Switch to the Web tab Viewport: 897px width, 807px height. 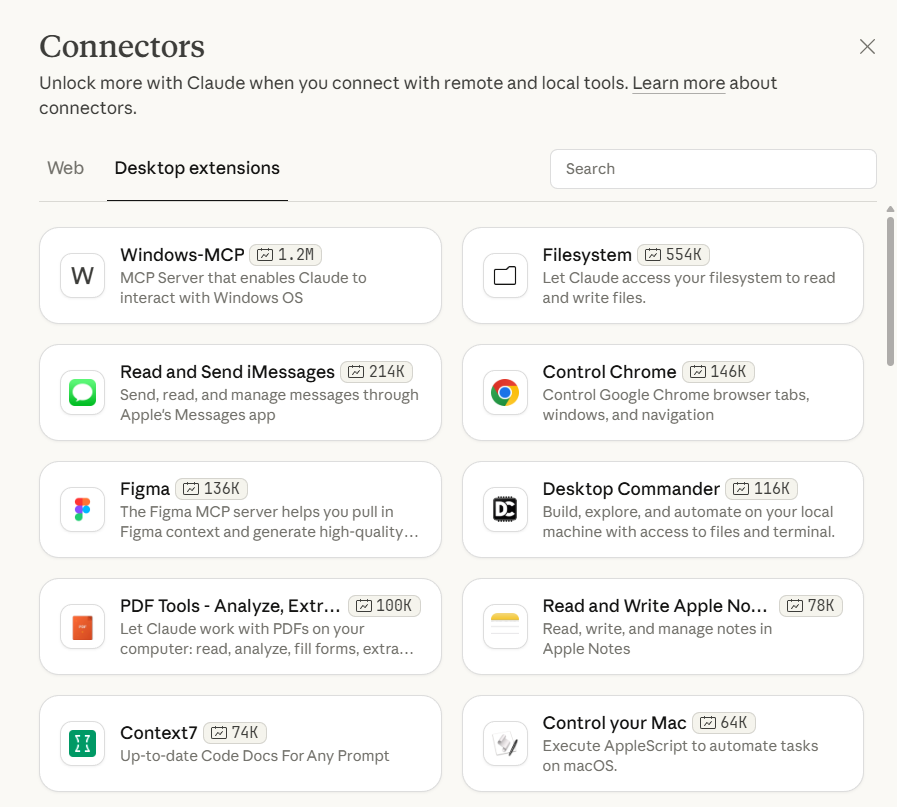[x=66, y=168]
